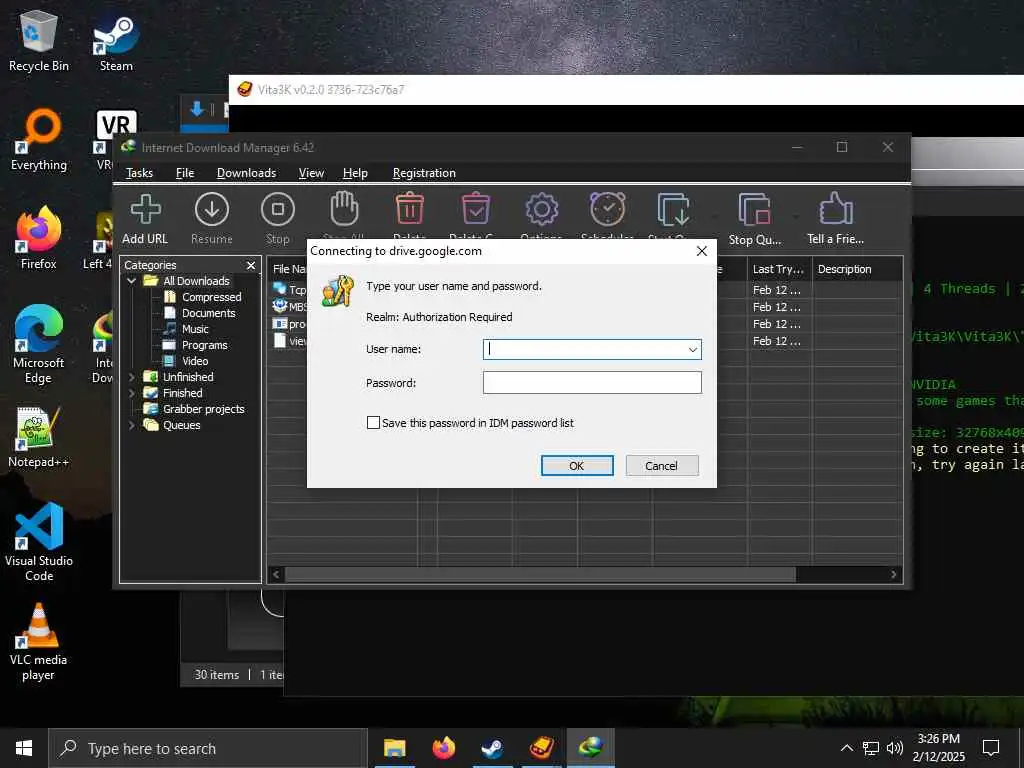Click Vita3K icon in taskbar

(x=541, y=748)
